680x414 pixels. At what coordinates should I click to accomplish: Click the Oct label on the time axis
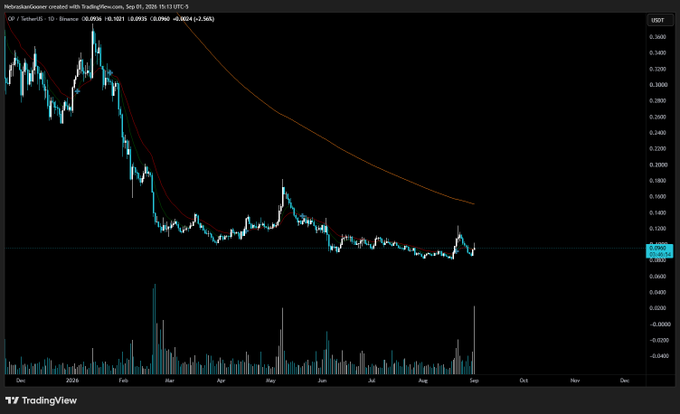[x=524, y=381]
